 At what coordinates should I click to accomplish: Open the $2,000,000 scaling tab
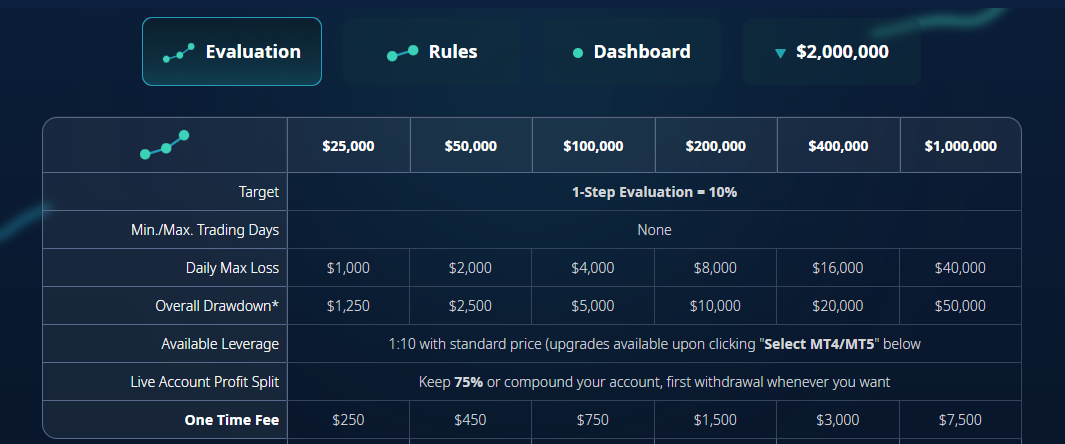tap(831, 52)
